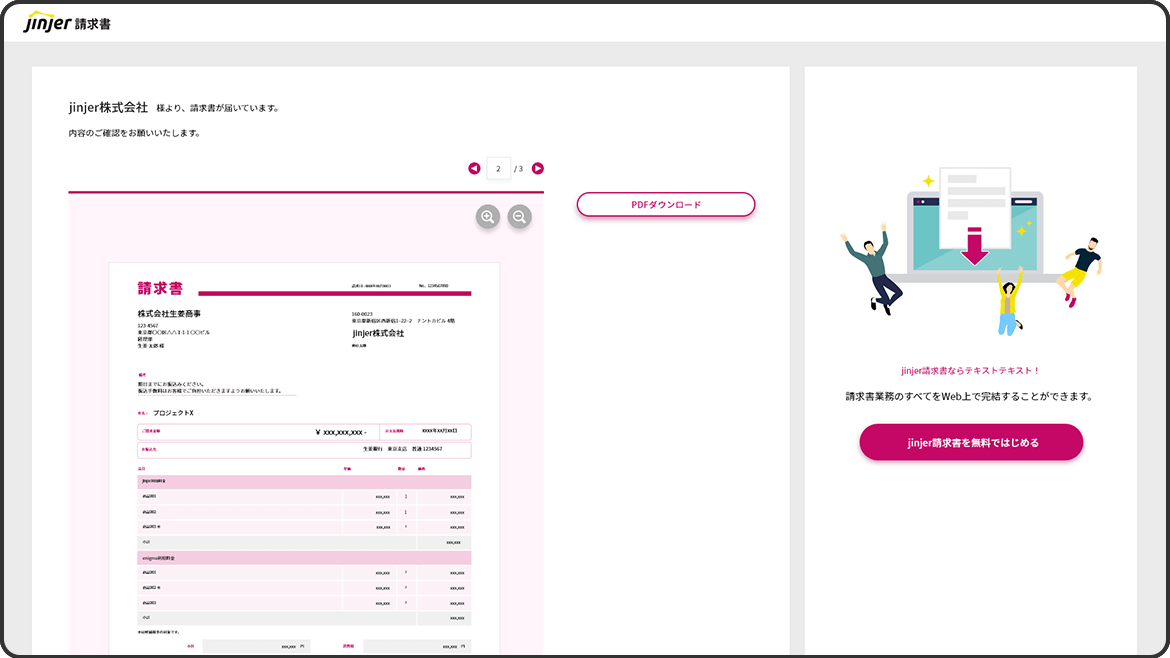
Task: Click the enigma利用料金 section header row
Action: coord(304,557)
